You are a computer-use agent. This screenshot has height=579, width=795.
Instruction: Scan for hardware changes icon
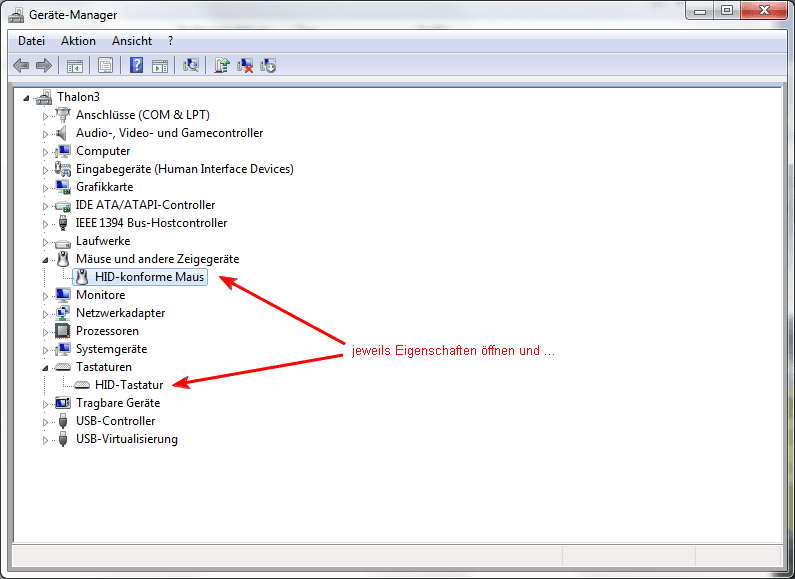pyautogui.click(x=191, y=65)
